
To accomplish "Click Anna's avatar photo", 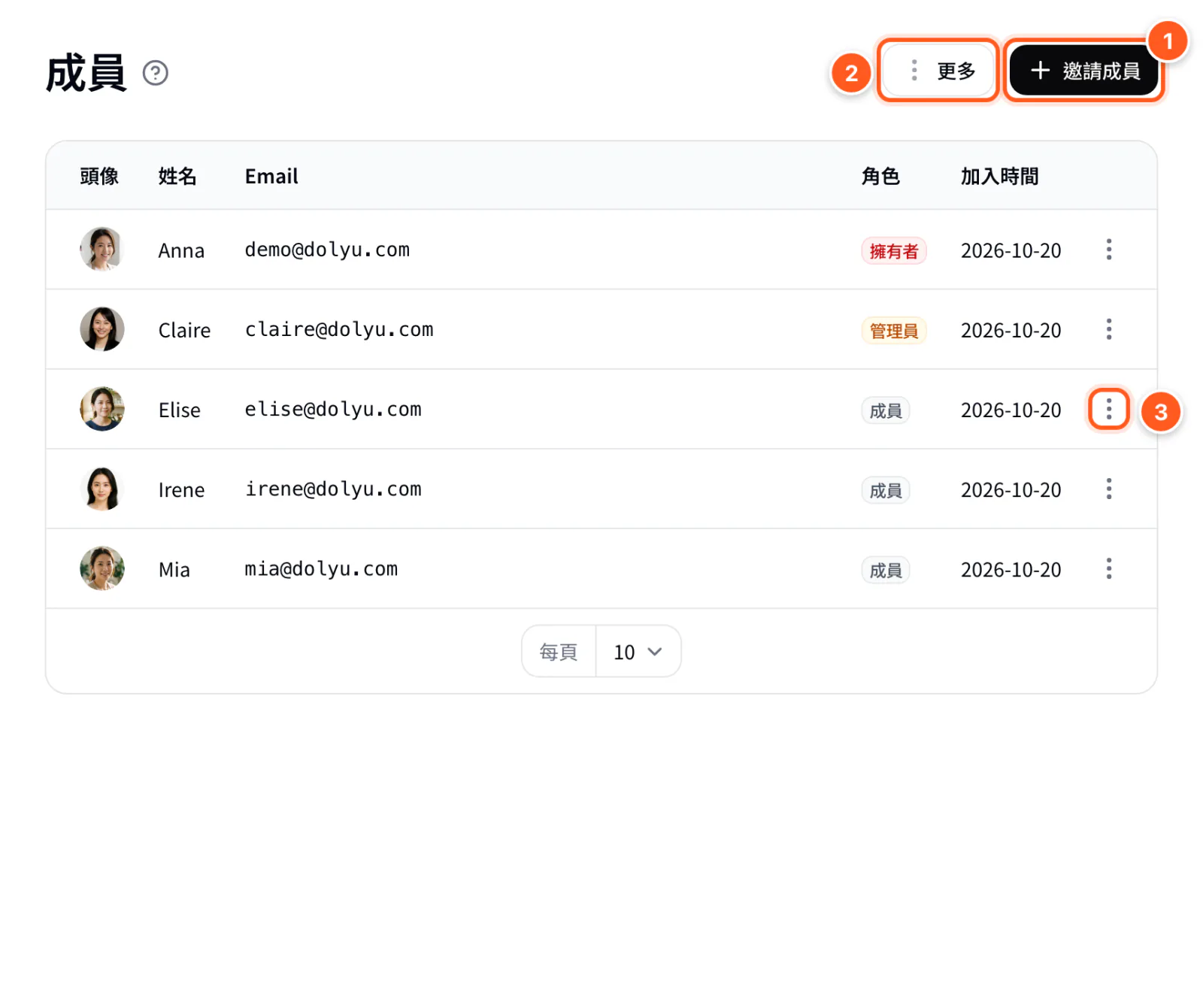I will [102, 249].
